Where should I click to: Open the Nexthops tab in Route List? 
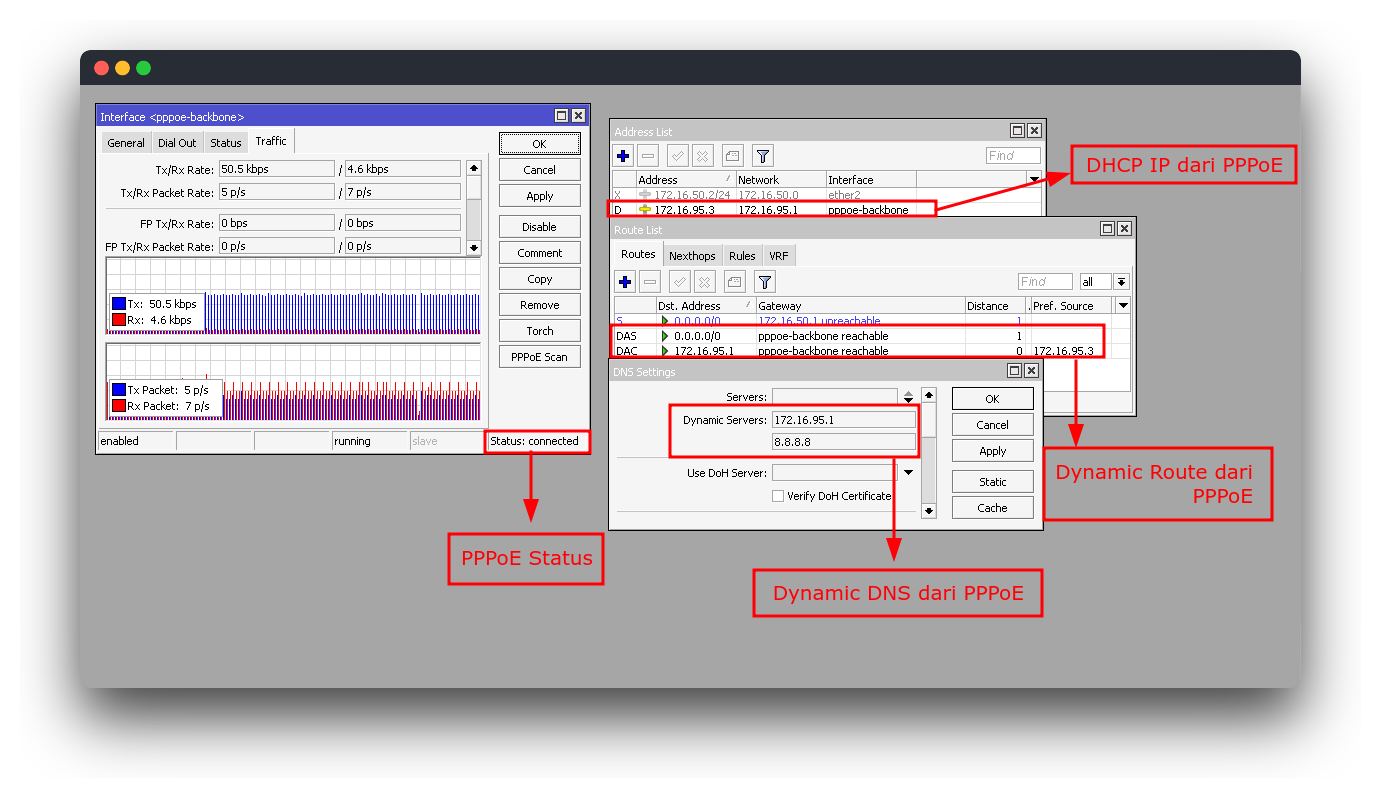pos(692,255)
